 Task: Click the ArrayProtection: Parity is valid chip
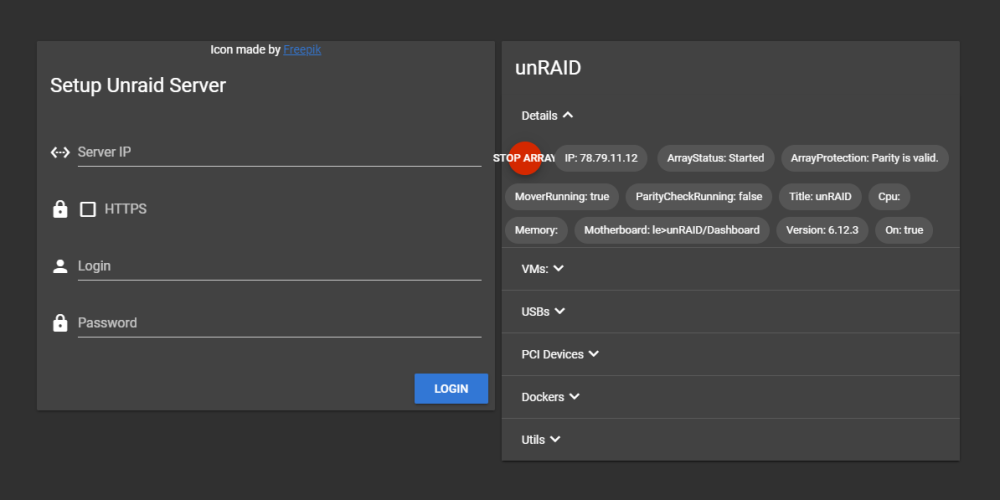865,158
